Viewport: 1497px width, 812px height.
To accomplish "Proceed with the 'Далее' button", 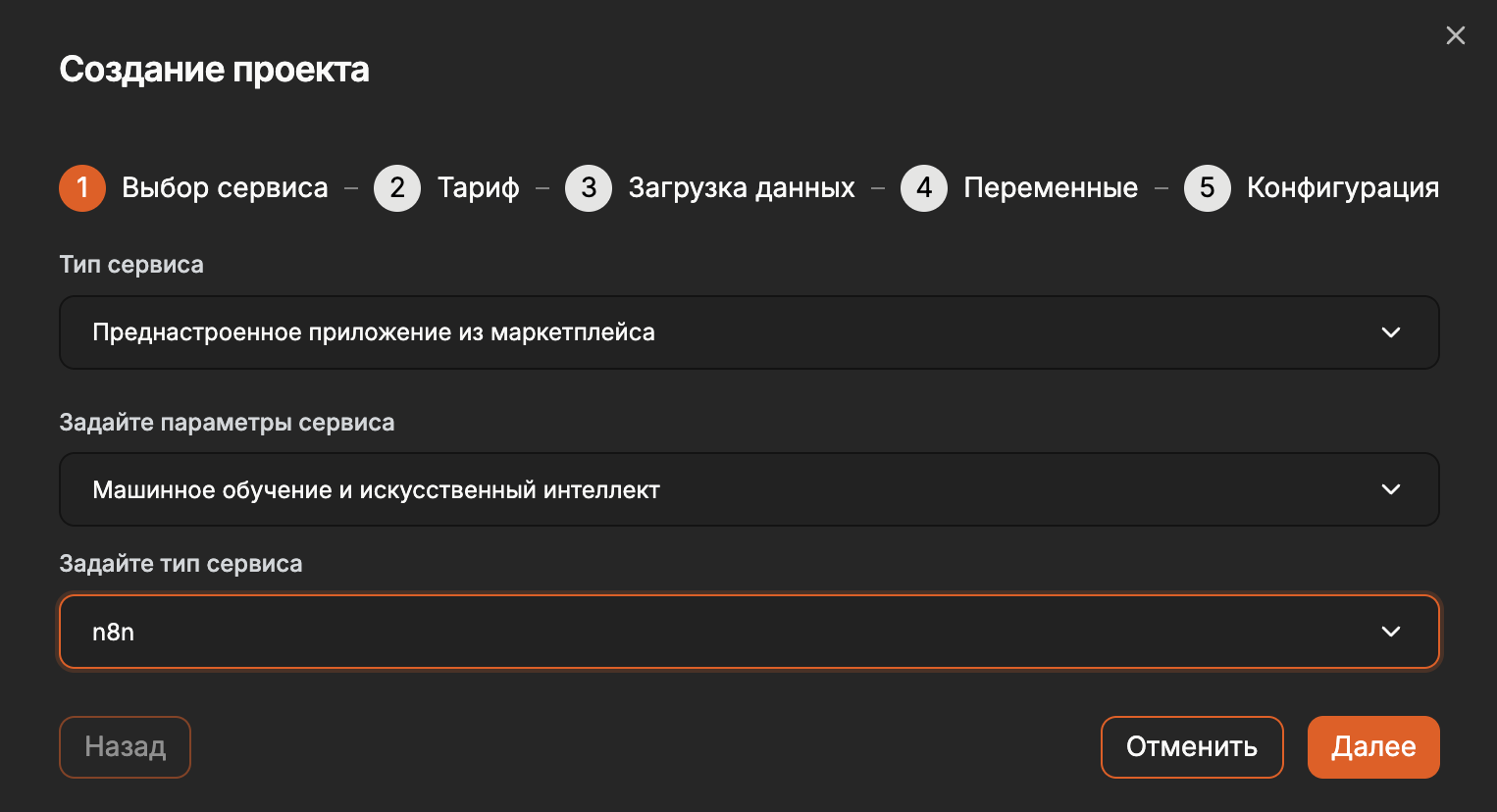I will (1373, 747).
